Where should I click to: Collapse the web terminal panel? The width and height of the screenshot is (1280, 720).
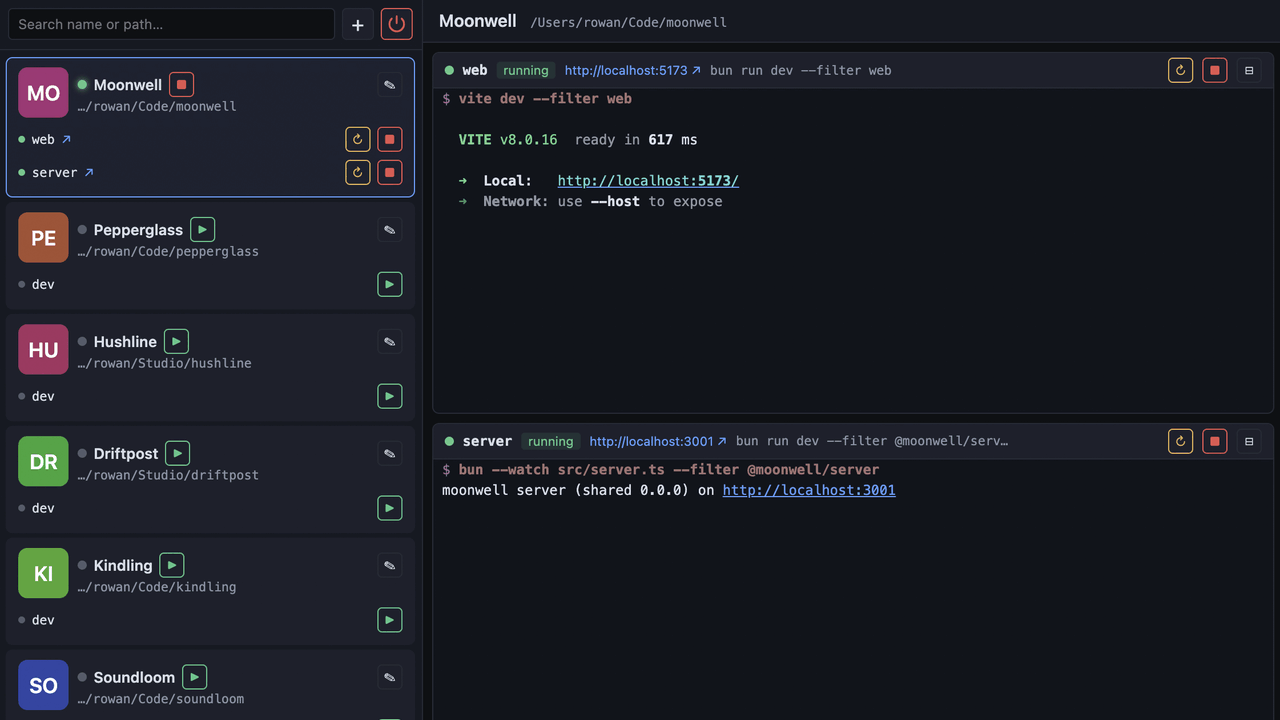(1249, 70)
